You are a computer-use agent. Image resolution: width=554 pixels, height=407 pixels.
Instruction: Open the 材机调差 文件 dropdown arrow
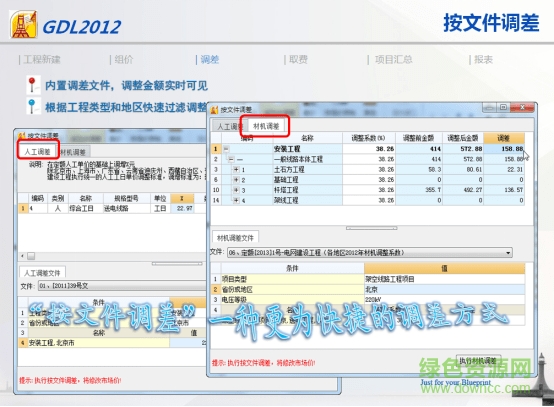(508, 253)
